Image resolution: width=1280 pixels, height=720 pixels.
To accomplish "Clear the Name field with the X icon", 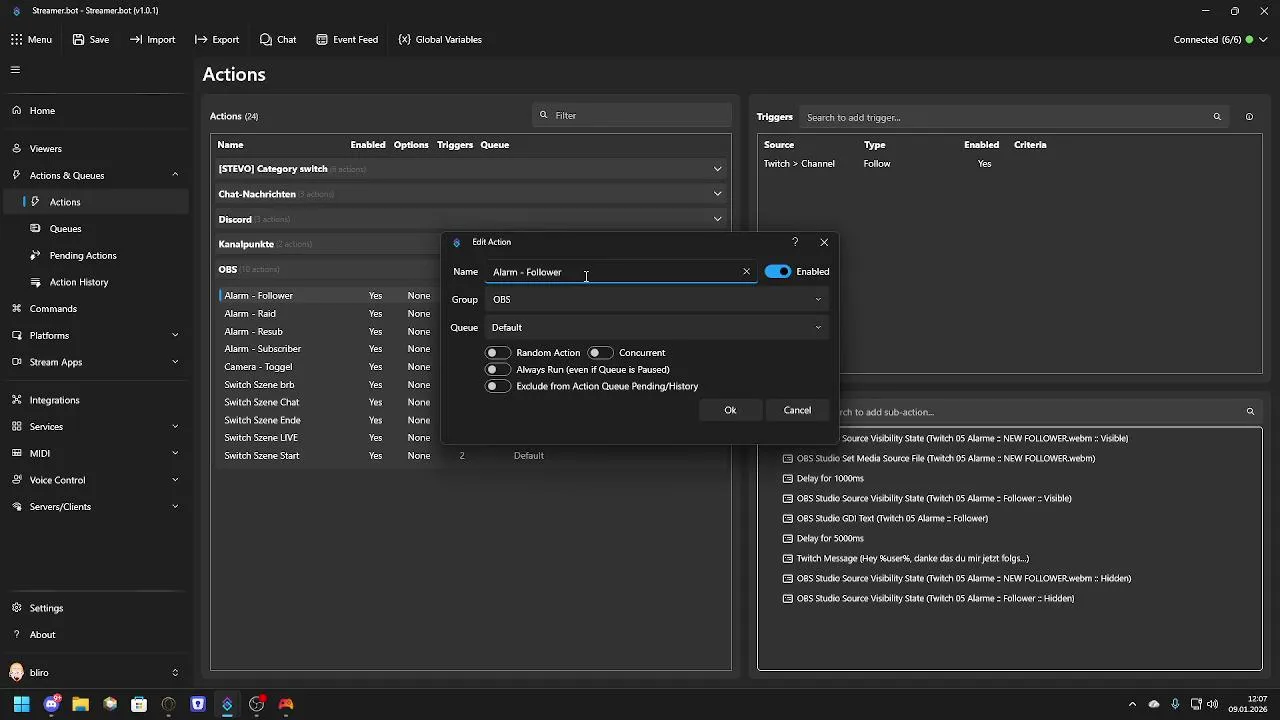I will (x=746, y=272).
